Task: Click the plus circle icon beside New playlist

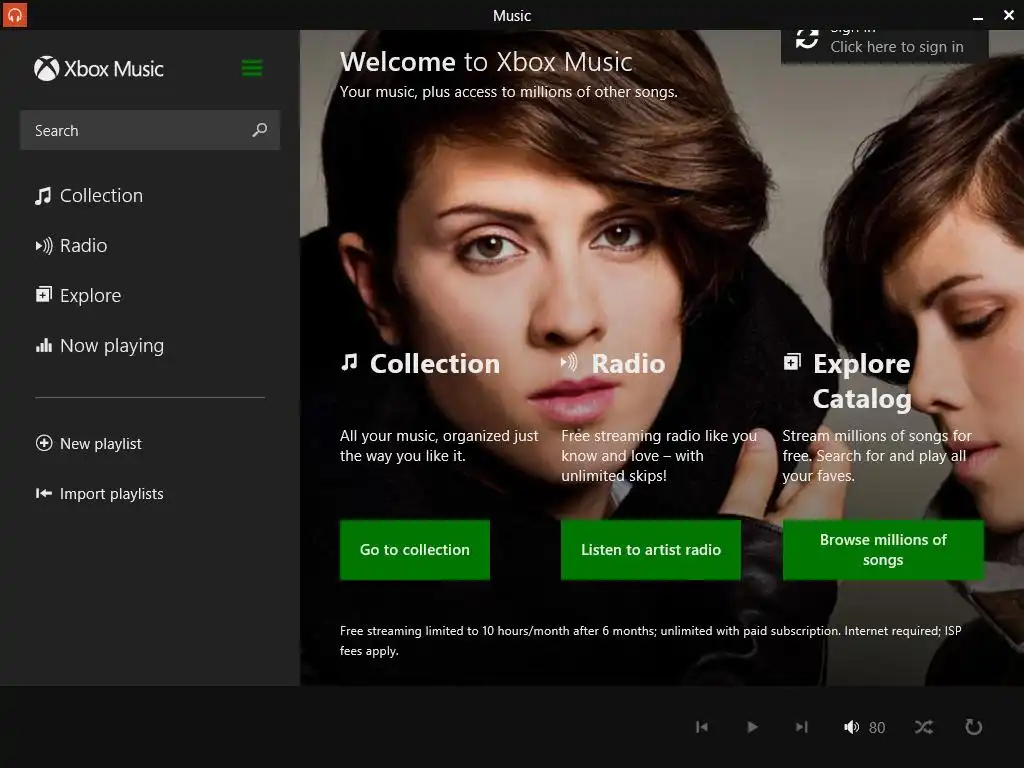Action: (x=44, y=443)
